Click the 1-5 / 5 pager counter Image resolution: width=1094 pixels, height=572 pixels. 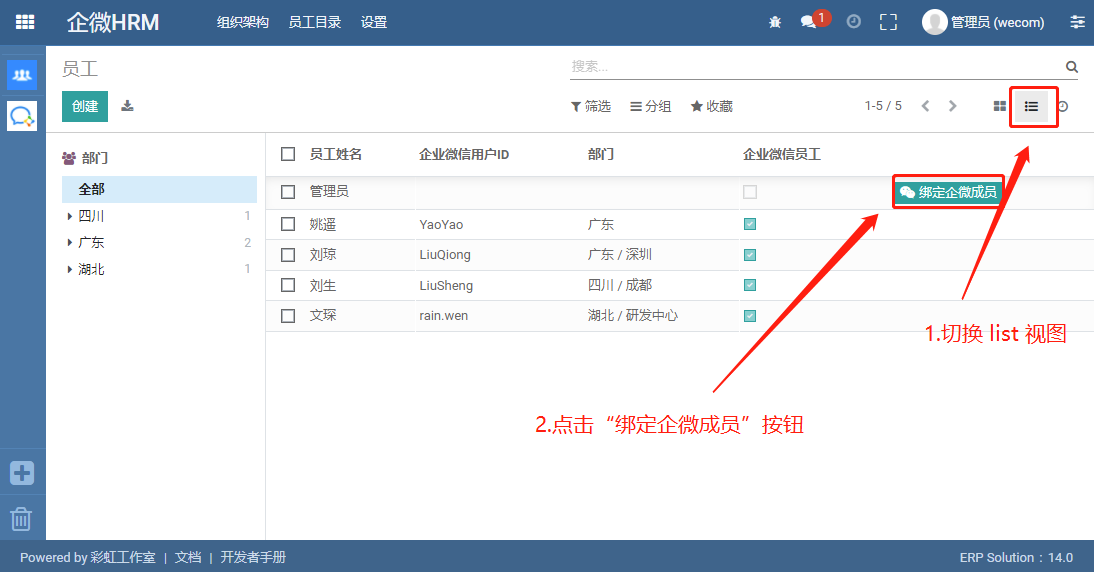point(883,106)
